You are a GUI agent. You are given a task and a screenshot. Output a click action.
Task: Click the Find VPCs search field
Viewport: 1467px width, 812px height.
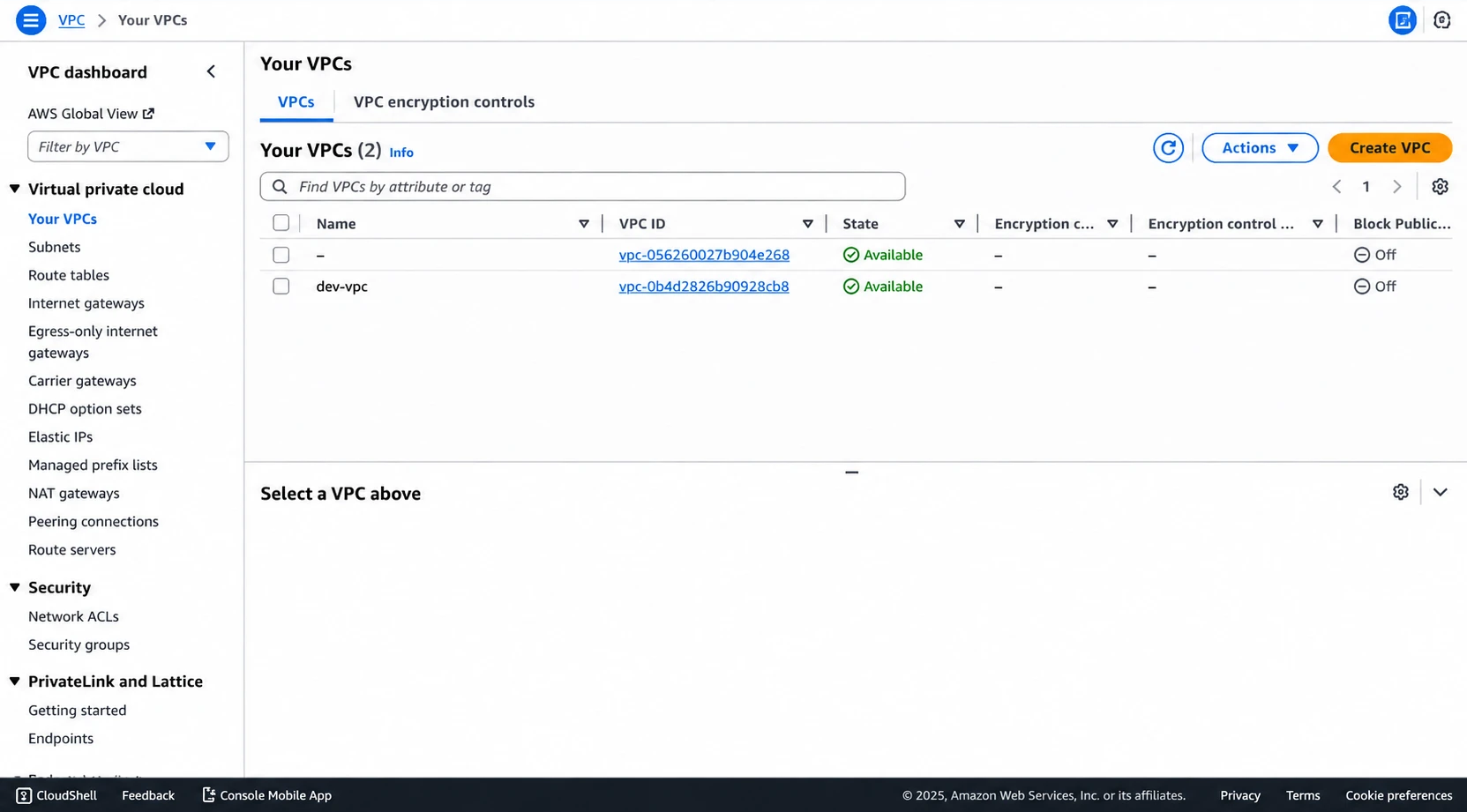[582, 187]
